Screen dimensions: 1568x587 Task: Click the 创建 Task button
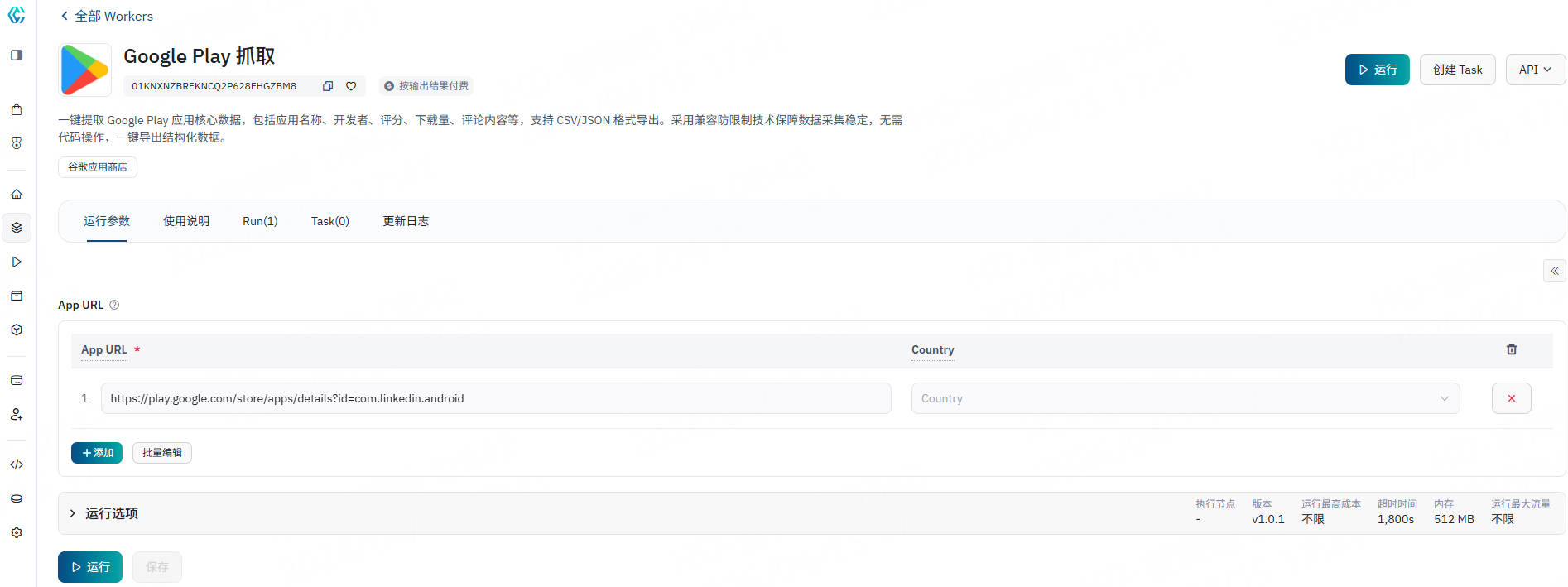pyautogui.click(x=1457, y=70)
